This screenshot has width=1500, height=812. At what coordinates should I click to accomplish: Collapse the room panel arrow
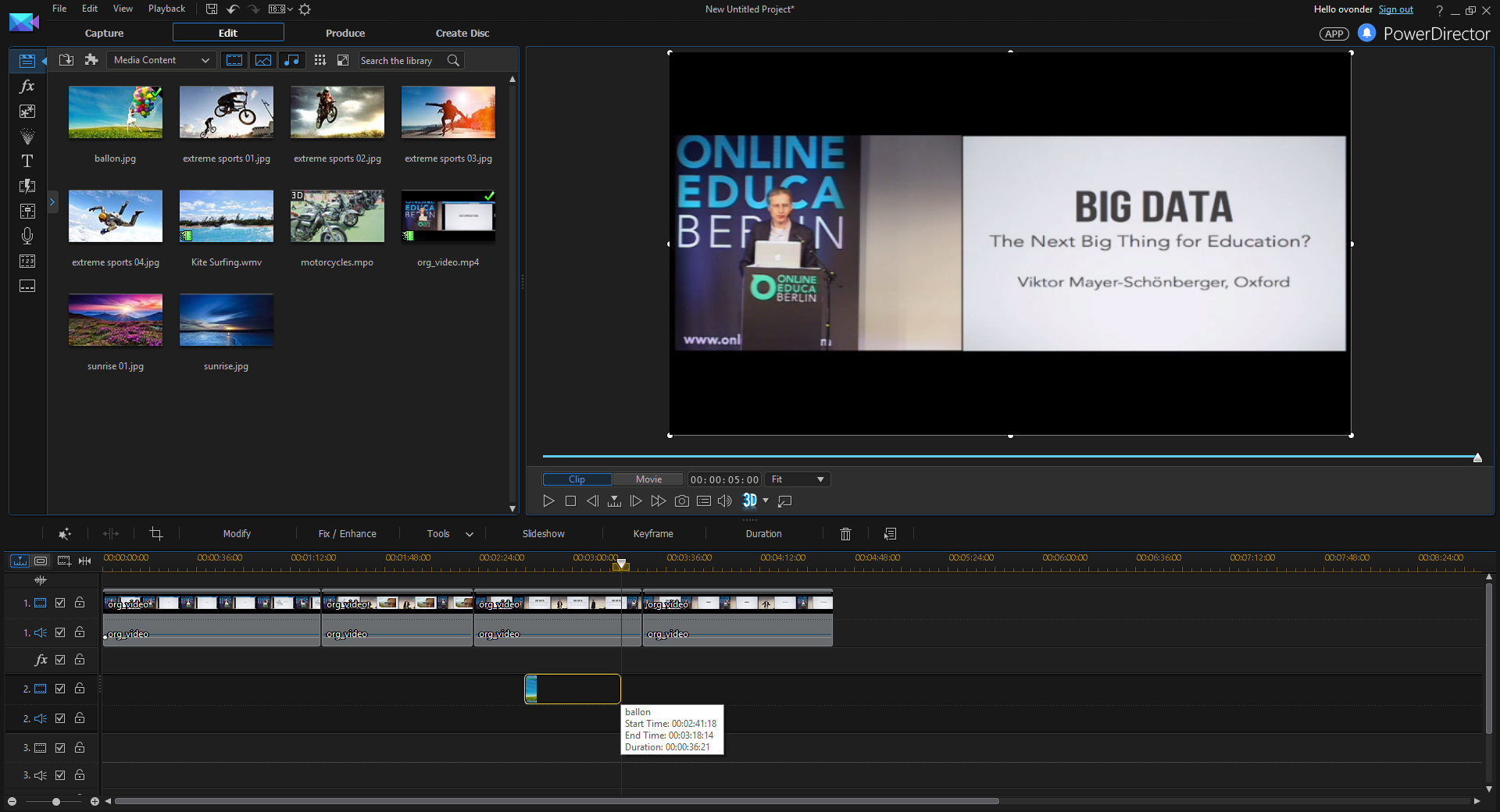[x=45, y=60]
